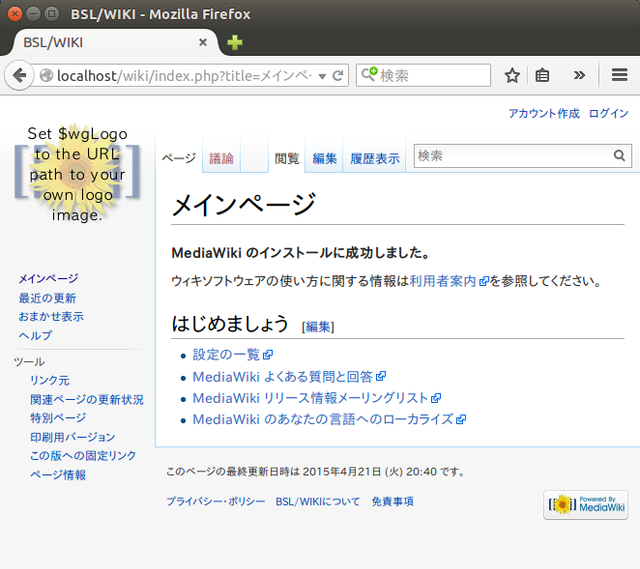Click the globe site identity icon

pyautogui.click(x=46, y=76)
